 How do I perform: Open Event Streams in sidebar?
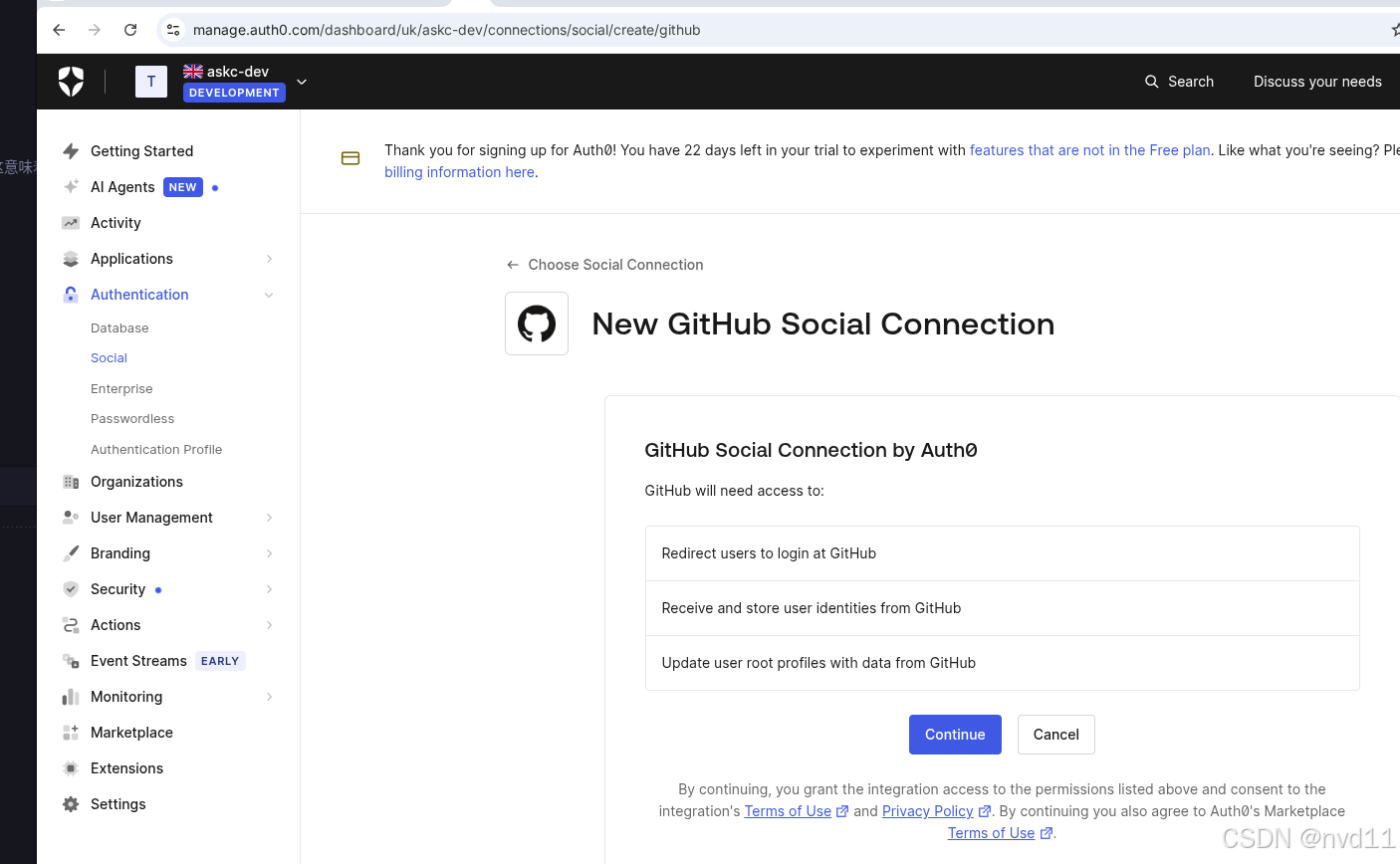pos(138,661)
